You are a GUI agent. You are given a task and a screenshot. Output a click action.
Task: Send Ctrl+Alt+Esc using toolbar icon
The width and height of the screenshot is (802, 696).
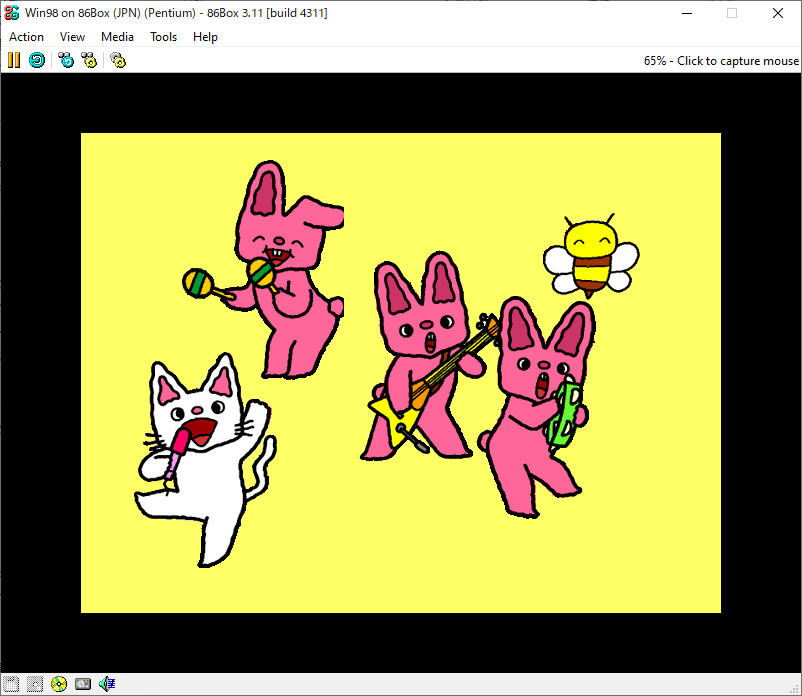coord(89,60)
